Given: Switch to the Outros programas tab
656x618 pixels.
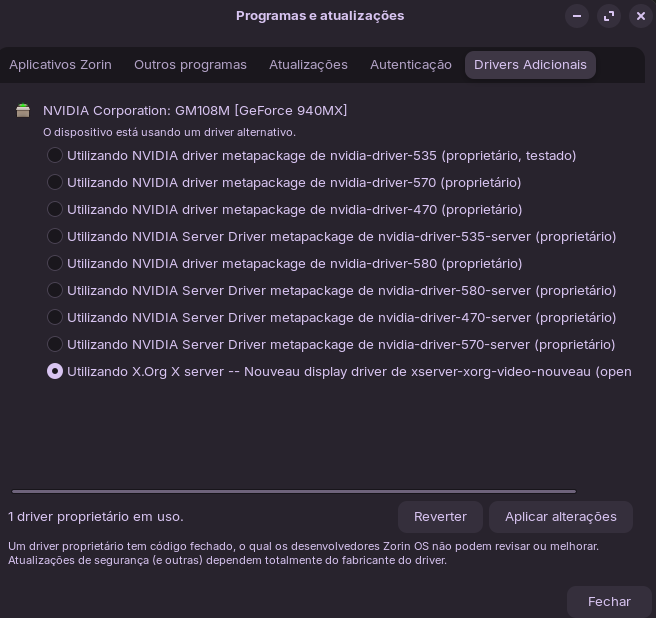Looking at the screenshot, I should (190, 65).
